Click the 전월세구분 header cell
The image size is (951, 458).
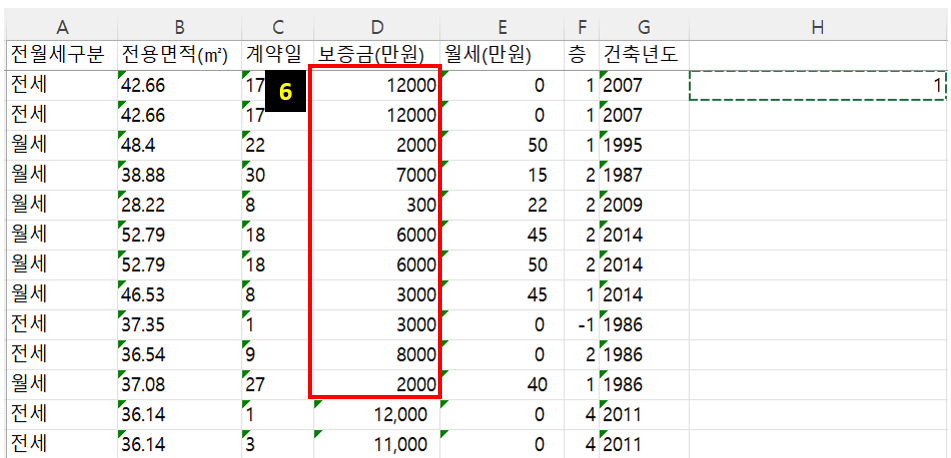point(61,55)
